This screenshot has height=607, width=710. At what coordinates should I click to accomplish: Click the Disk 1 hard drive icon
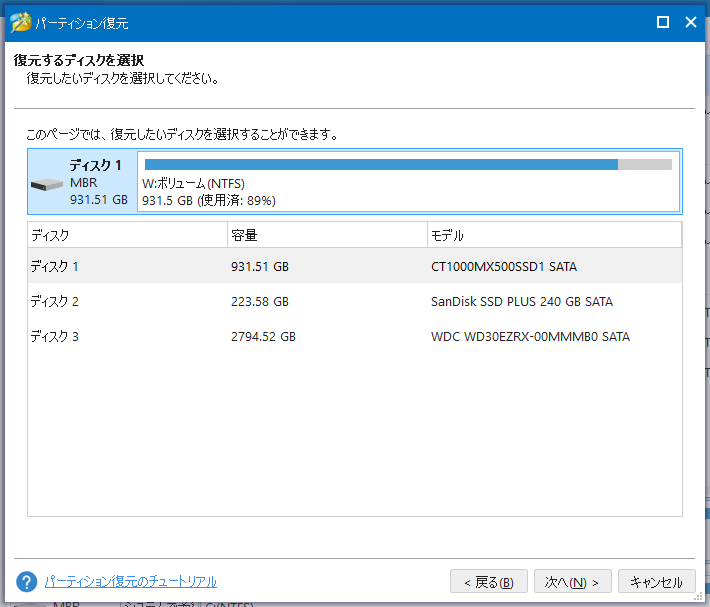[46, 185]
